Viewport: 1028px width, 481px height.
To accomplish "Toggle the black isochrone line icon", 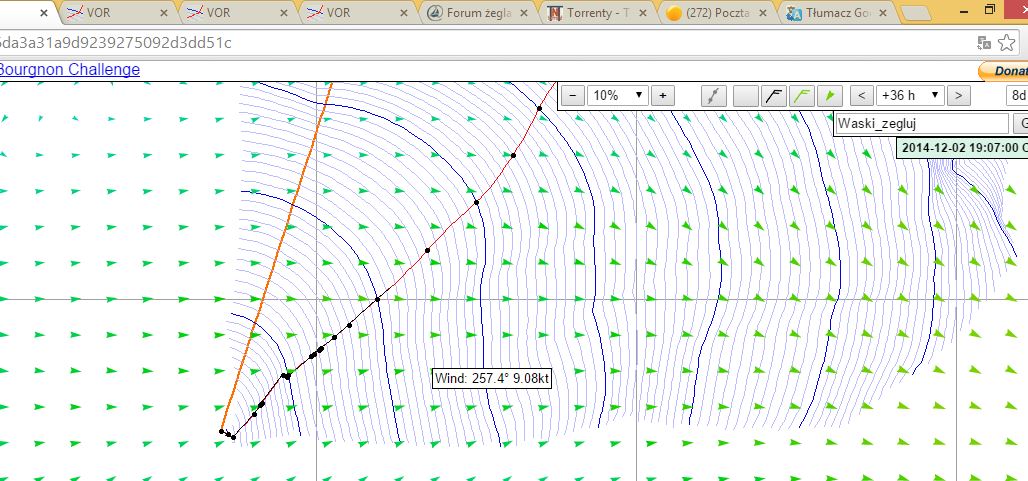I will pyautogui.click(x=773, y=96).
